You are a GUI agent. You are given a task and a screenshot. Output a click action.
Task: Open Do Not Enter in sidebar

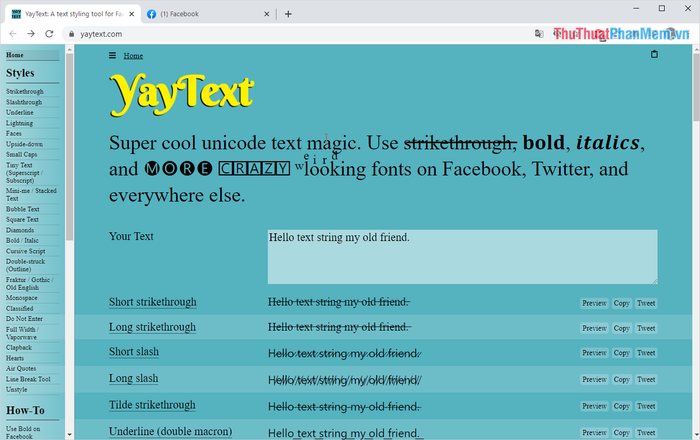coord(25,319)
